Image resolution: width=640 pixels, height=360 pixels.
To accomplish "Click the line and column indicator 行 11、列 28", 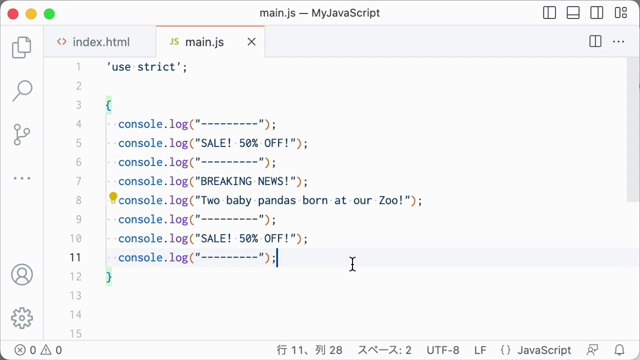I will click(309, 350).
